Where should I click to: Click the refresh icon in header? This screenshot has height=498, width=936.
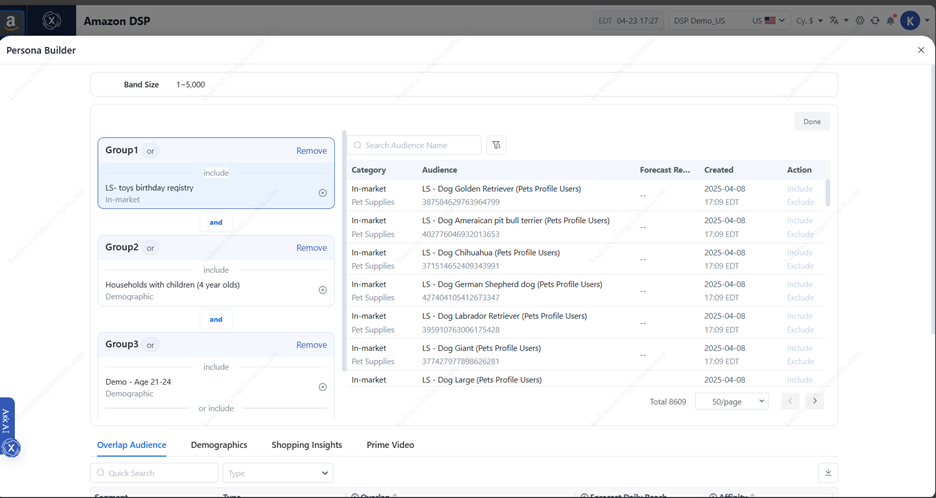coord(875,20)
